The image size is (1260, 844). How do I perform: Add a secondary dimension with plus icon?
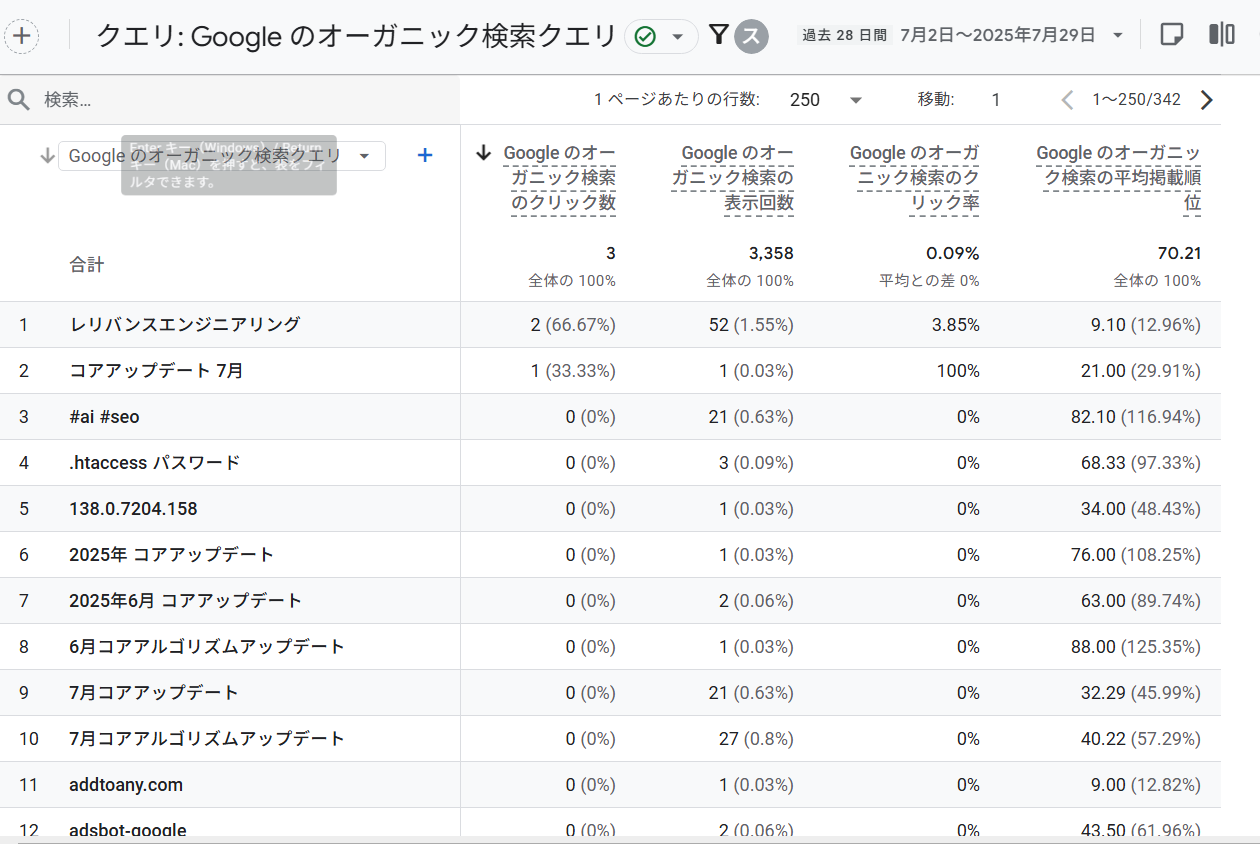(x=425, y=155)
